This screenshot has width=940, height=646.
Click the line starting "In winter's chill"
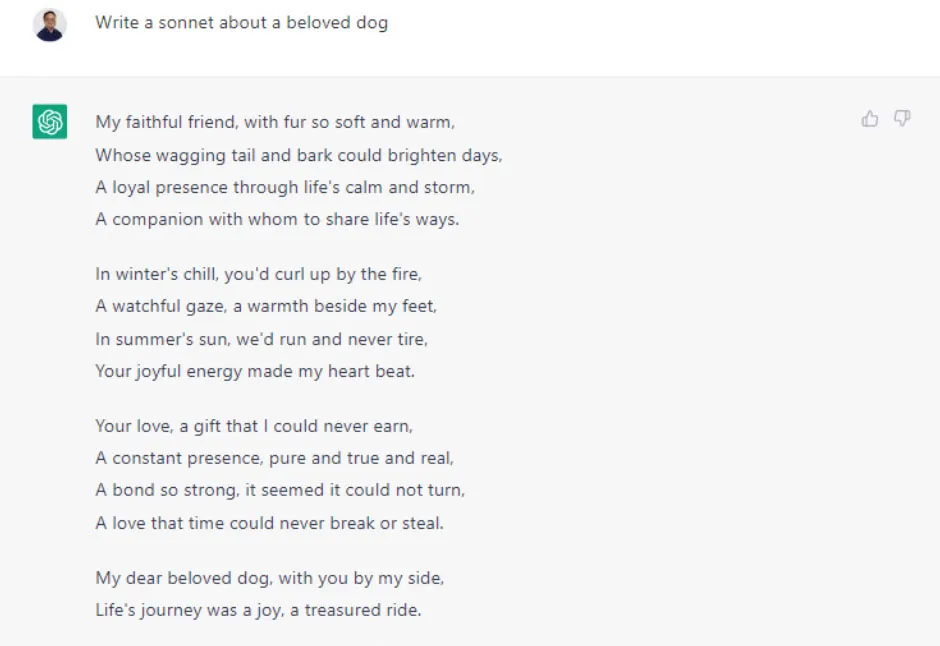click(x=258, y=274)
